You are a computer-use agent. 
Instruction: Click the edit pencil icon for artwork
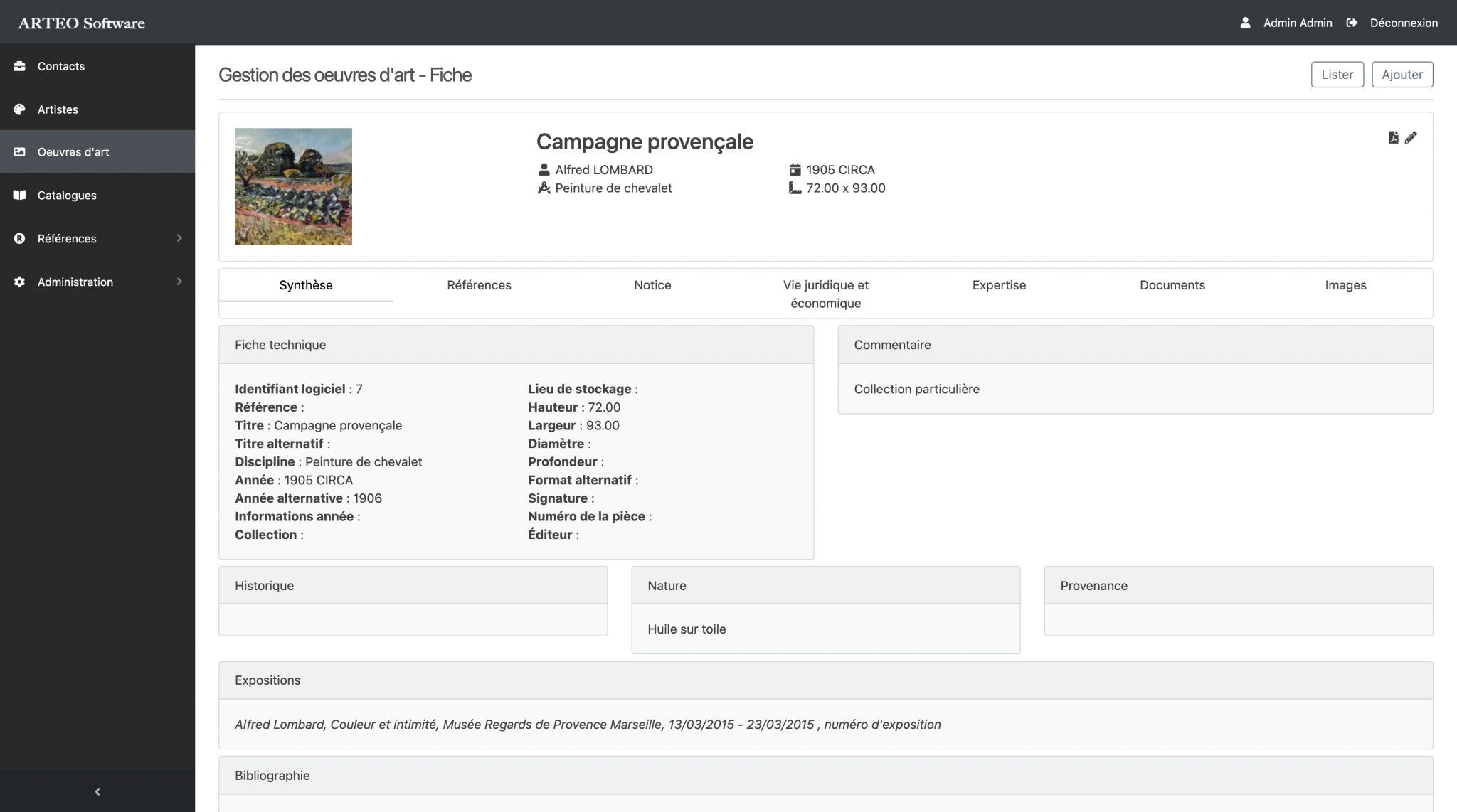coord(1411,137)
